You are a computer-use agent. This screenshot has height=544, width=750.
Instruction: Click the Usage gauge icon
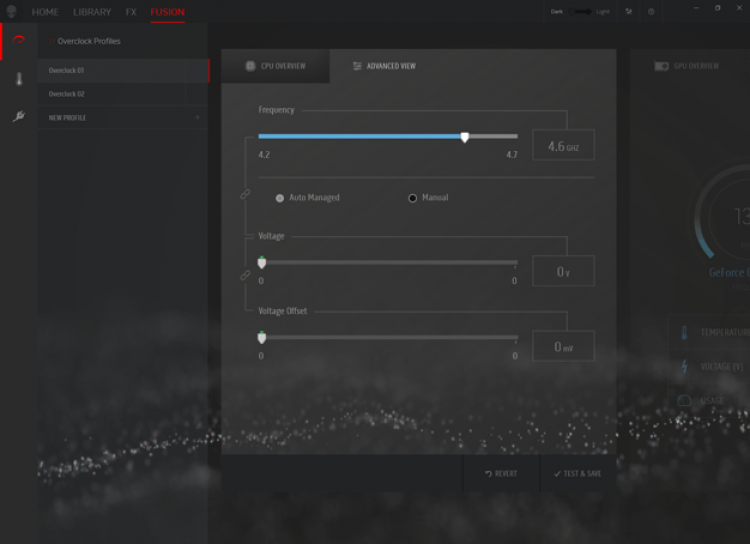click(x=684, y=400)
